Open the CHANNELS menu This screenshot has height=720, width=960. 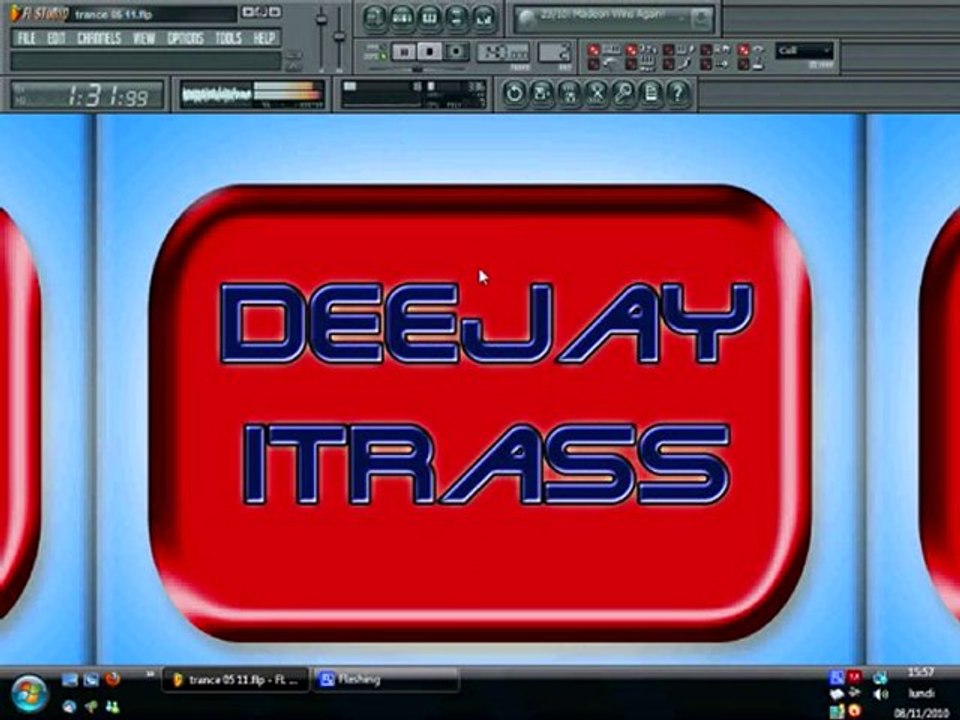click(x=99, y=39)
